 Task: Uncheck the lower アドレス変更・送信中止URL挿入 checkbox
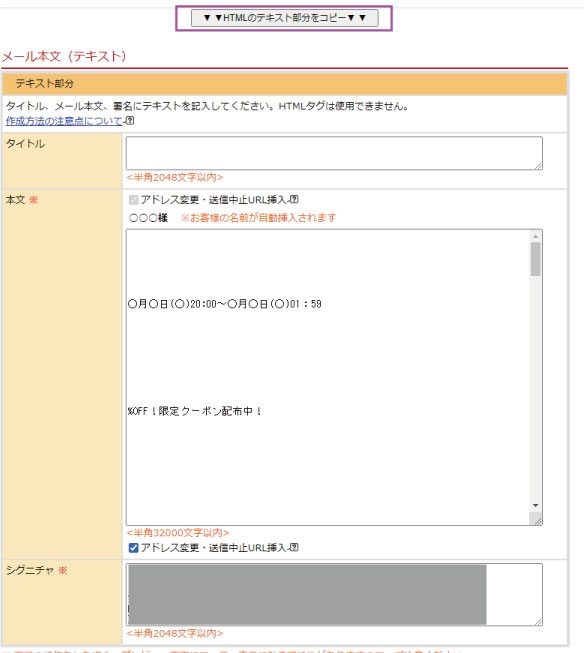pyautogui.click(x=133, y=548)
